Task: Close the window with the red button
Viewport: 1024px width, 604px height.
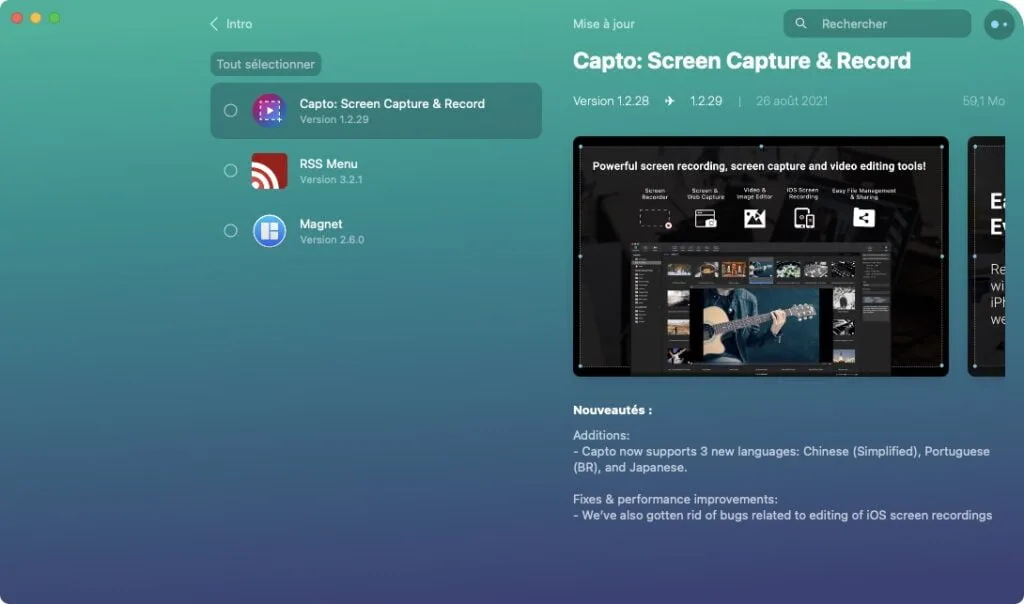Action: [x=17, y=18]
